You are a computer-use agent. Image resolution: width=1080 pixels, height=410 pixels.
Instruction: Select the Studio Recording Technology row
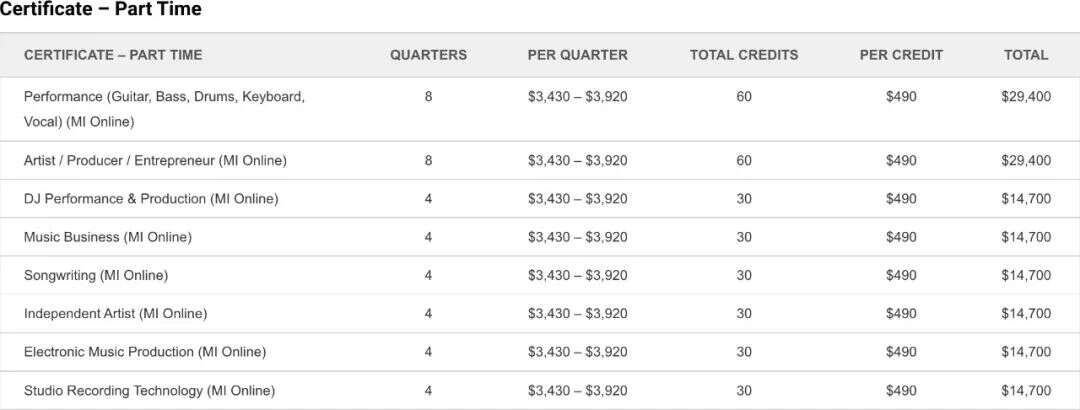click(149, 391)
